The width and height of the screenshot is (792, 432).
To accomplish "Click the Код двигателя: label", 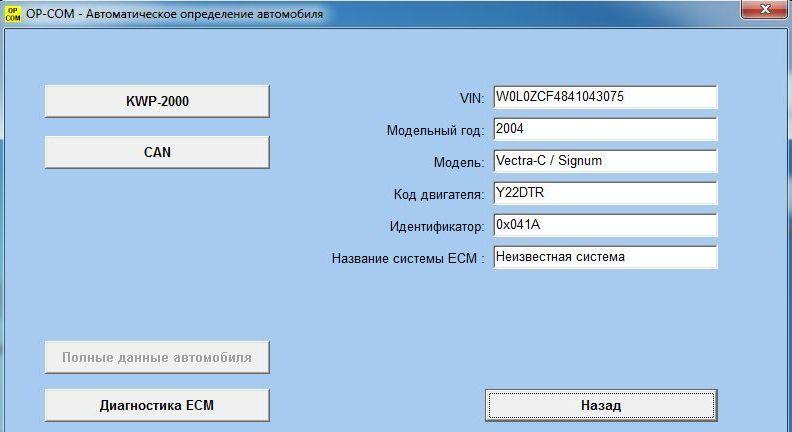I will coord(439,194).
